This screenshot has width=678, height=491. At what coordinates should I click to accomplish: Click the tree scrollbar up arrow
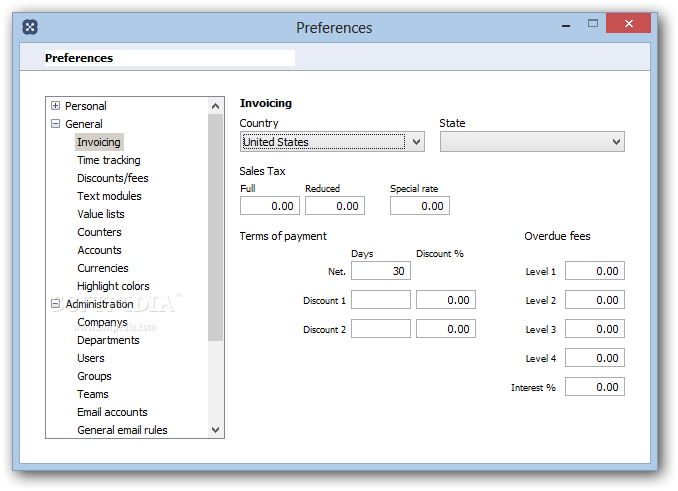point(215,106)
